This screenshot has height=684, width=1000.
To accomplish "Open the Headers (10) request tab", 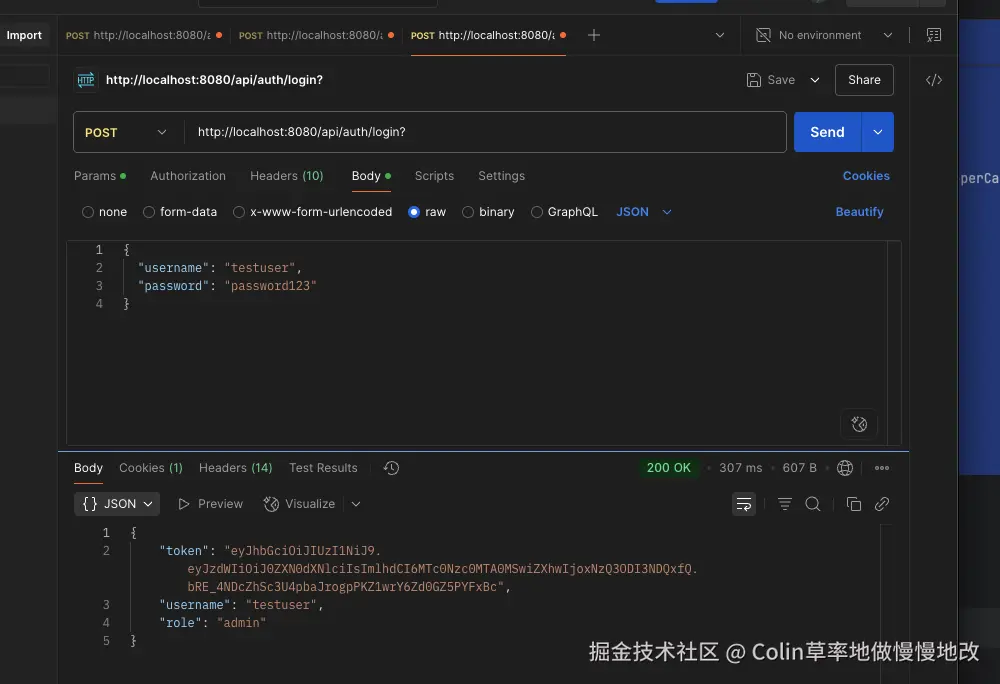I will [286, 176].
